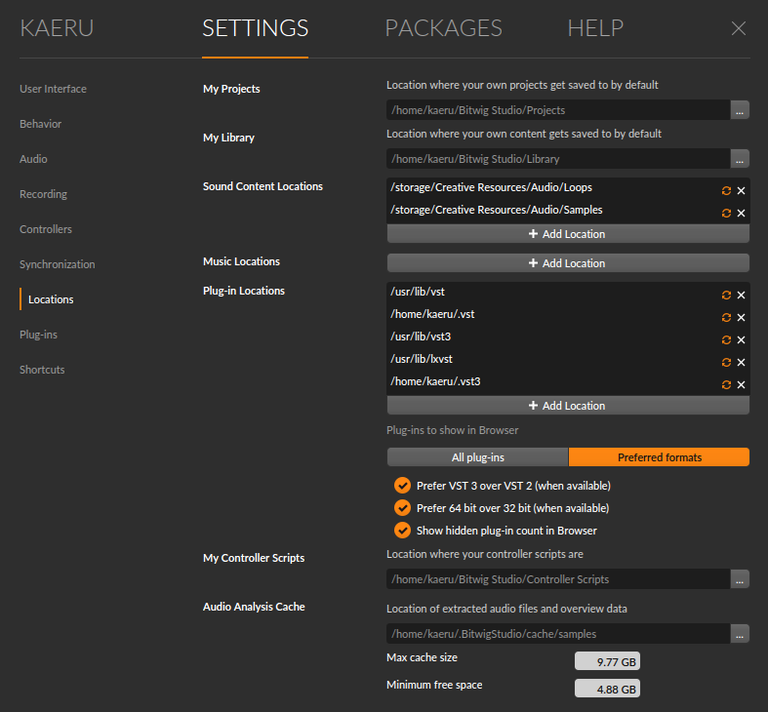Select the /home/kaeru/.vst path entry
Viewport: 768px width, 712px height.
(432, 314)
